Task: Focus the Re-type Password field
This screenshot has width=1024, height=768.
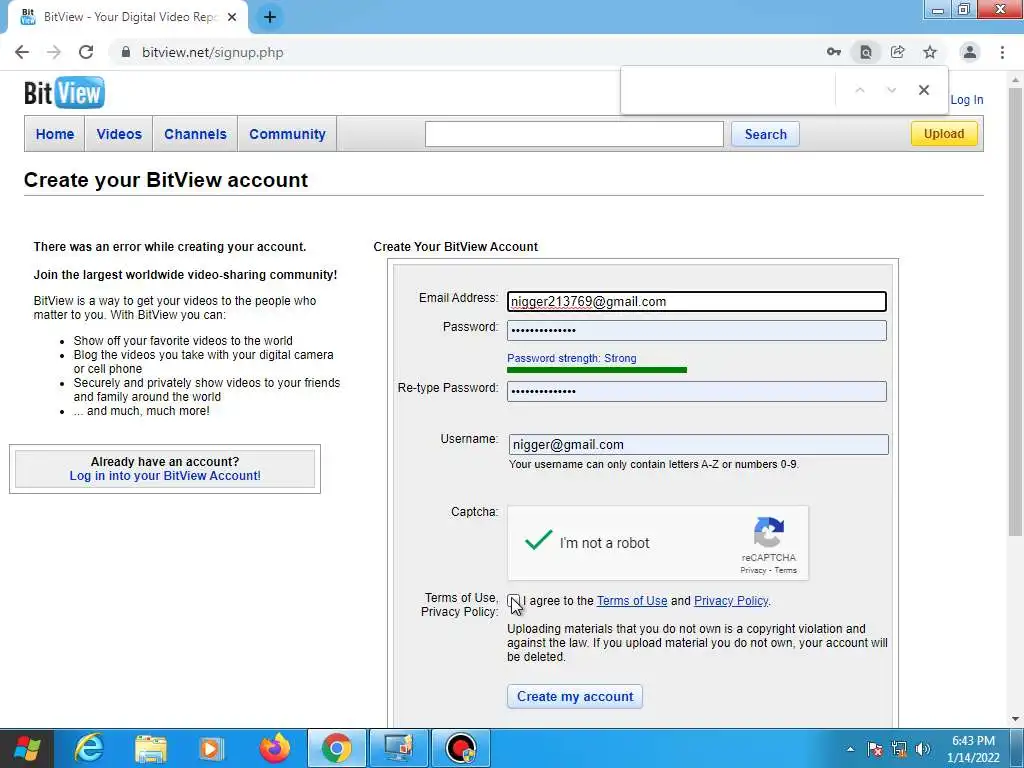Action: coord(697,391)
